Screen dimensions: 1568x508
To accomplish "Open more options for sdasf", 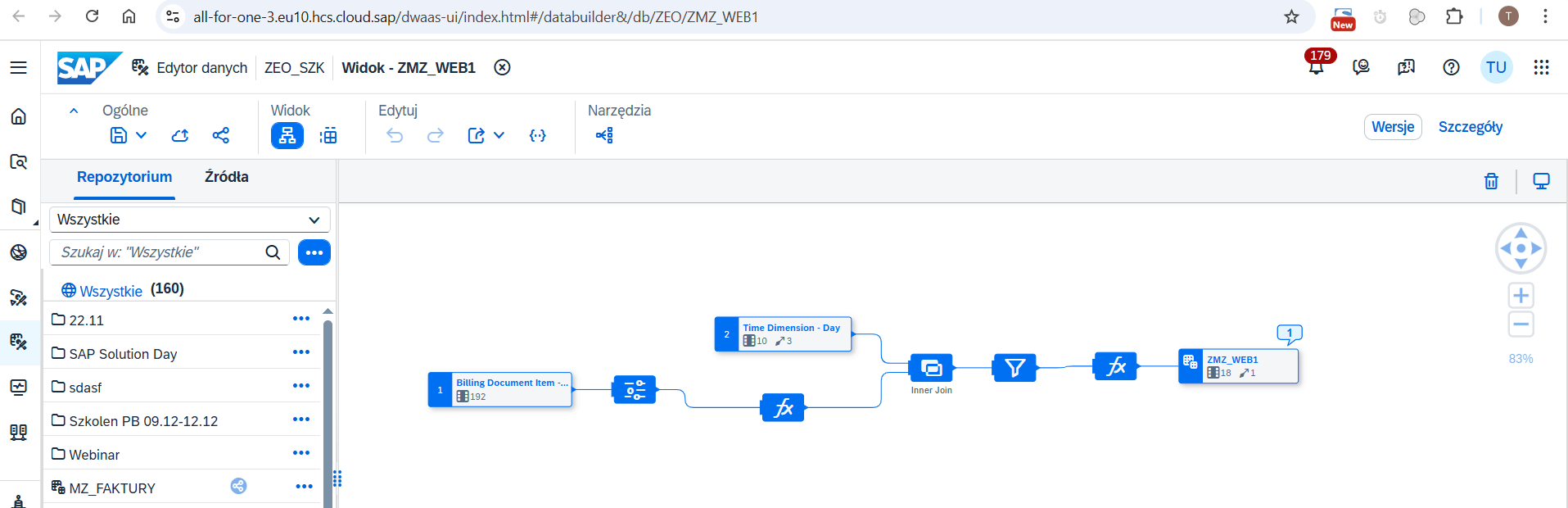I will click(x=301, y=386).
